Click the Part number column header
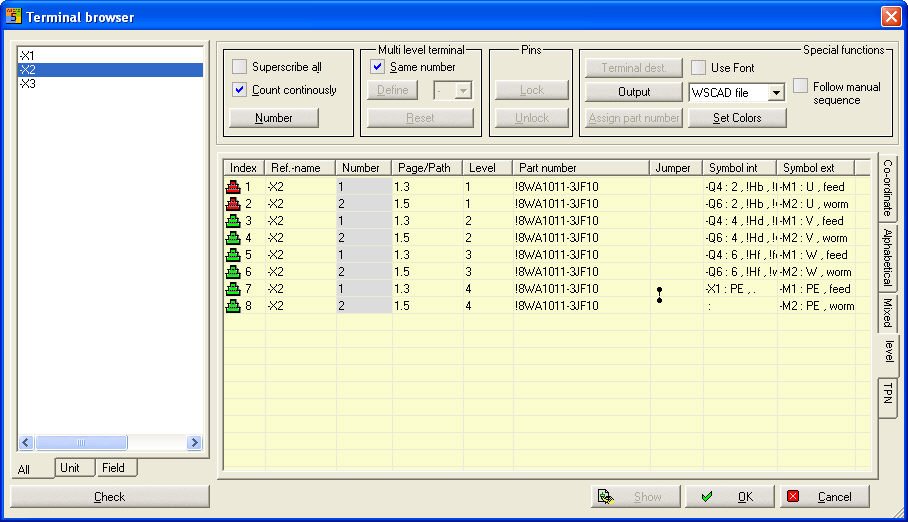The width and height of the screenshot is (908, 522). (581, 168)
